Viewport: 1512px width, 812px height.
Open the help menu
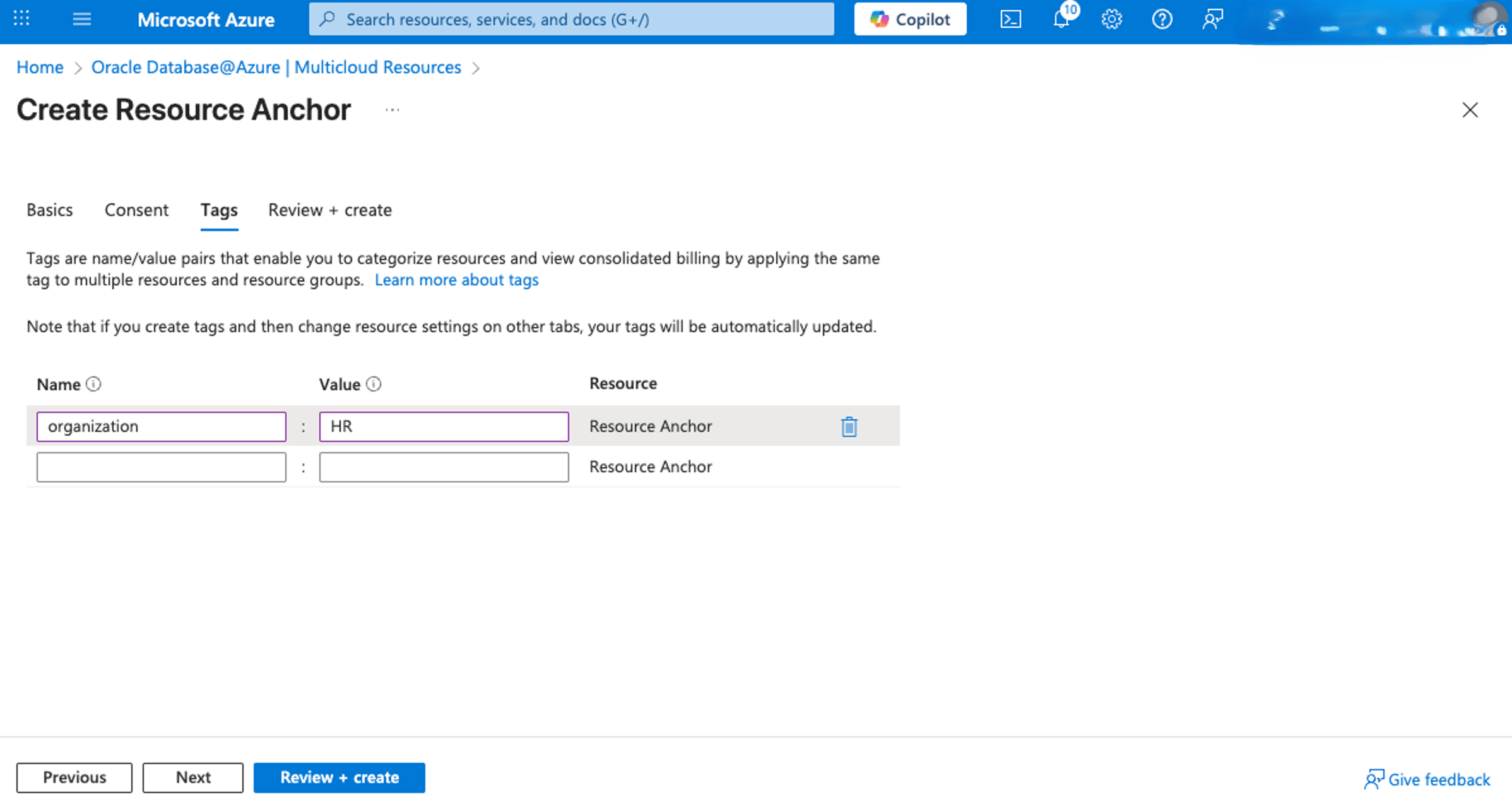click(1162, 20)
